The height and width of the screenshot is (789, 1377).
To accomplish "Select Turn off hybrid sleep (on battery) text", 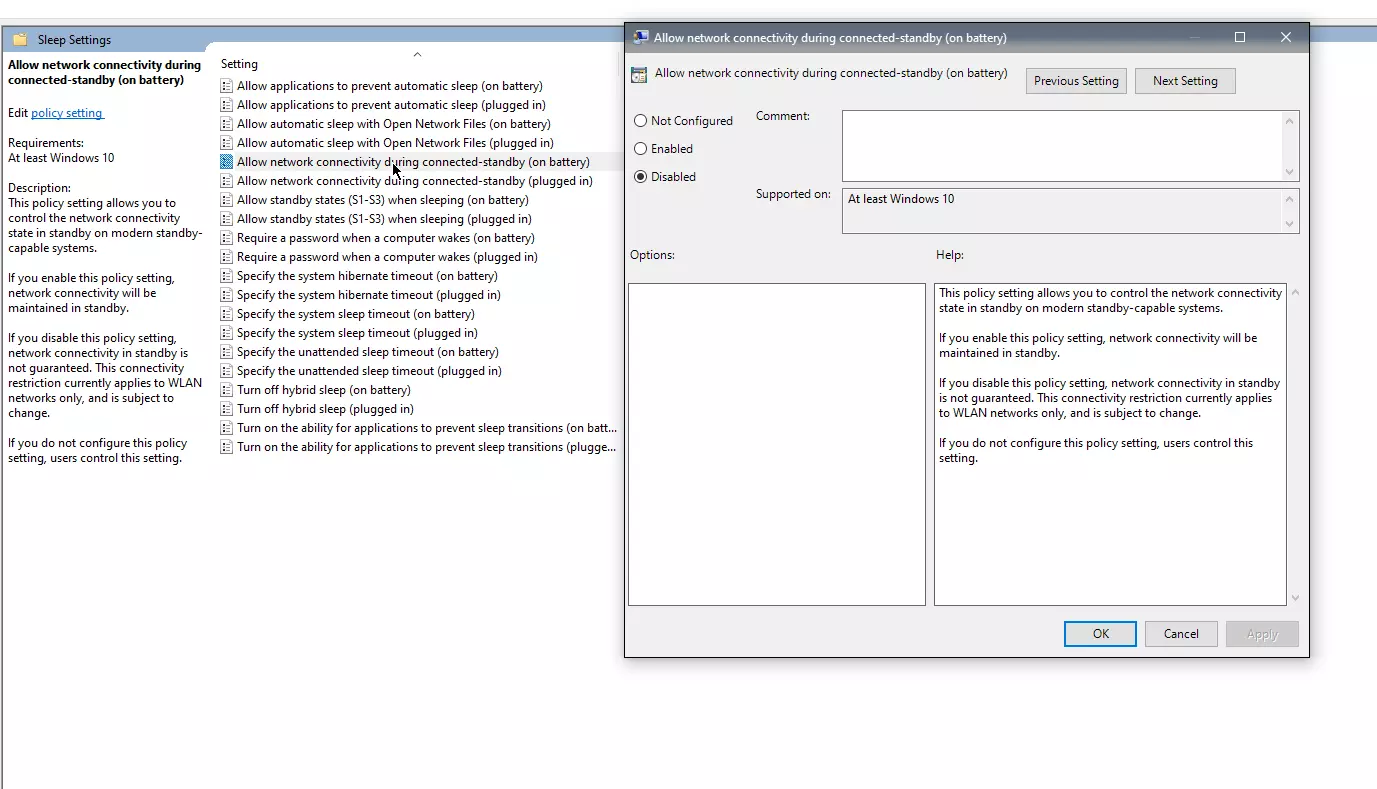I will coord(324,390).
